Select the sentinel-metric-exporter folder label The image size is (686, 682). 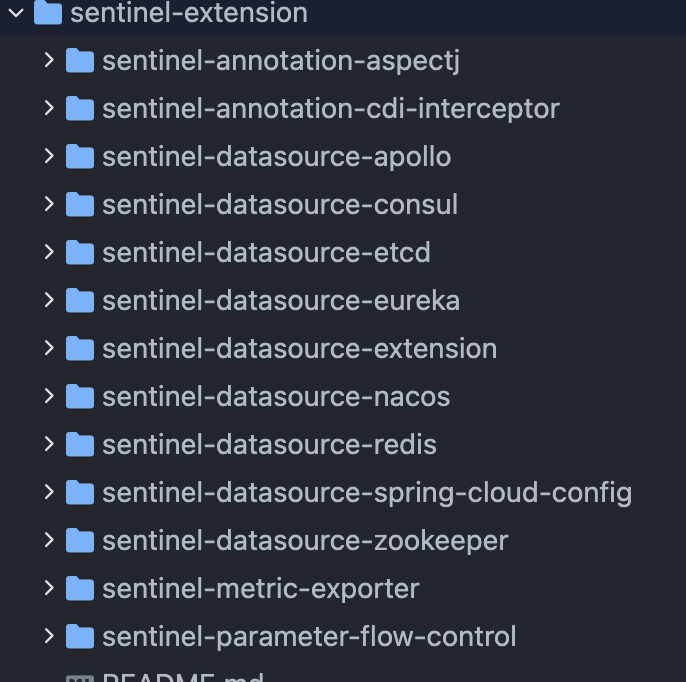(261, 589)
